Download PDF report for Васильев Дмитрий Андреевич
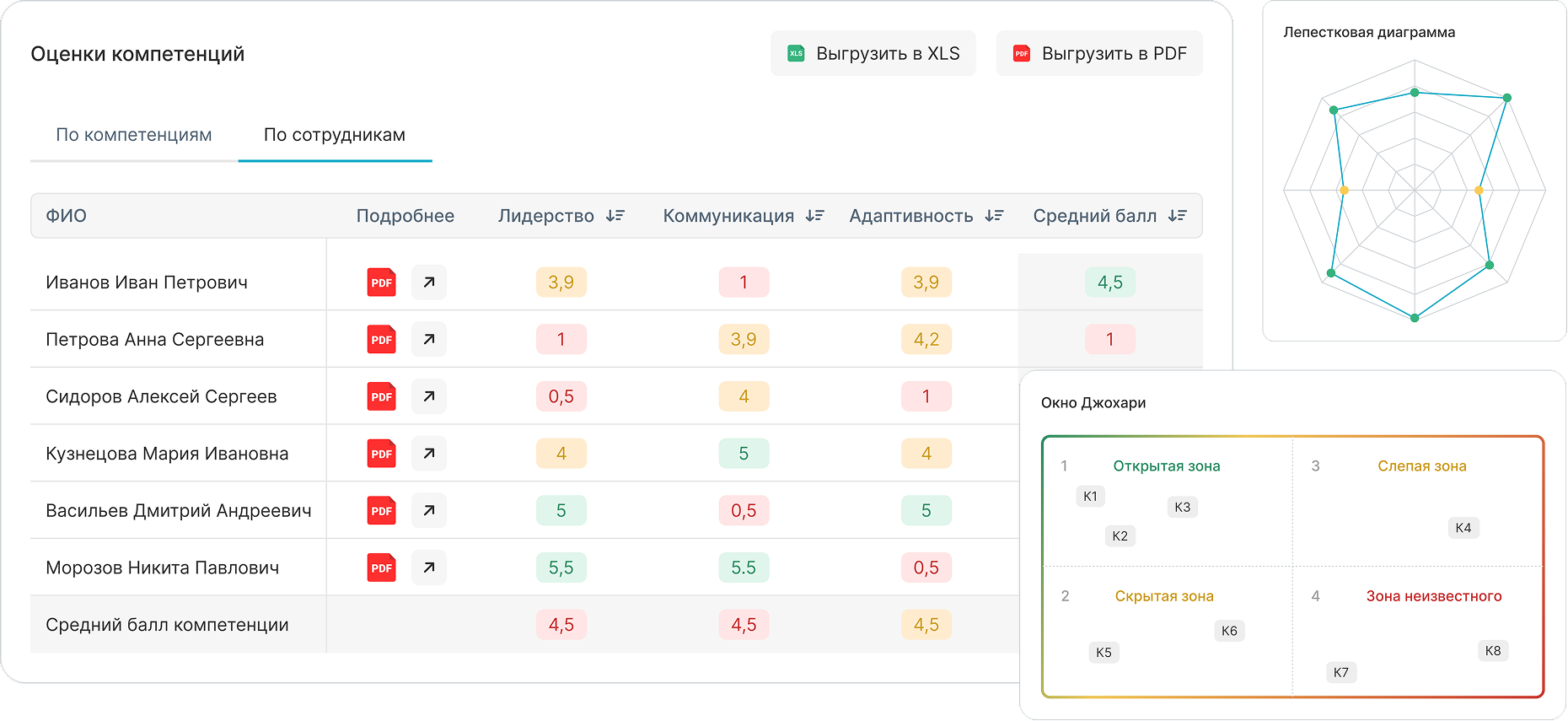Viewport: 1568px width, 721px height. 382,510
